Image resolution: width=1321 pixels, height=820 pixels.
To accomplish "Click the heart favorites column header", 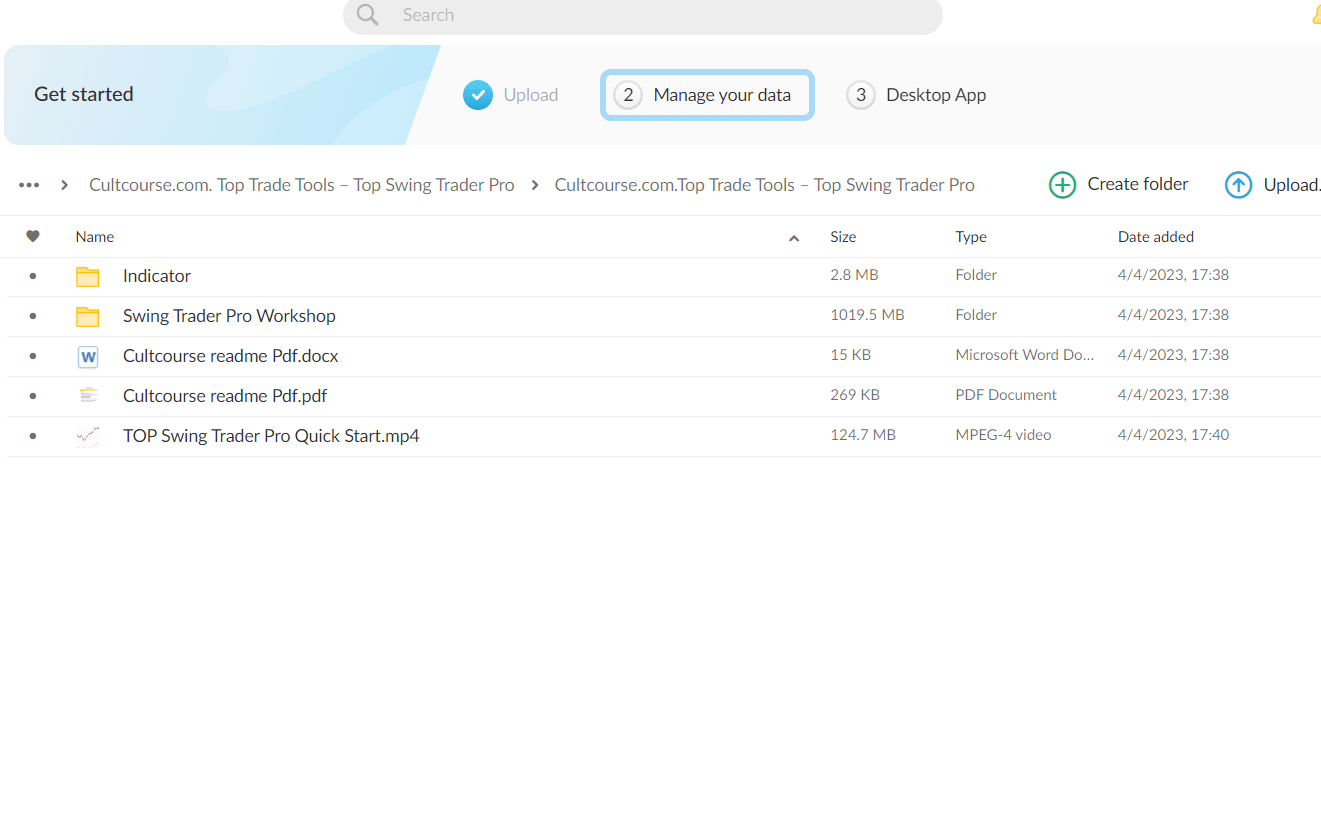I will (33, 237).
